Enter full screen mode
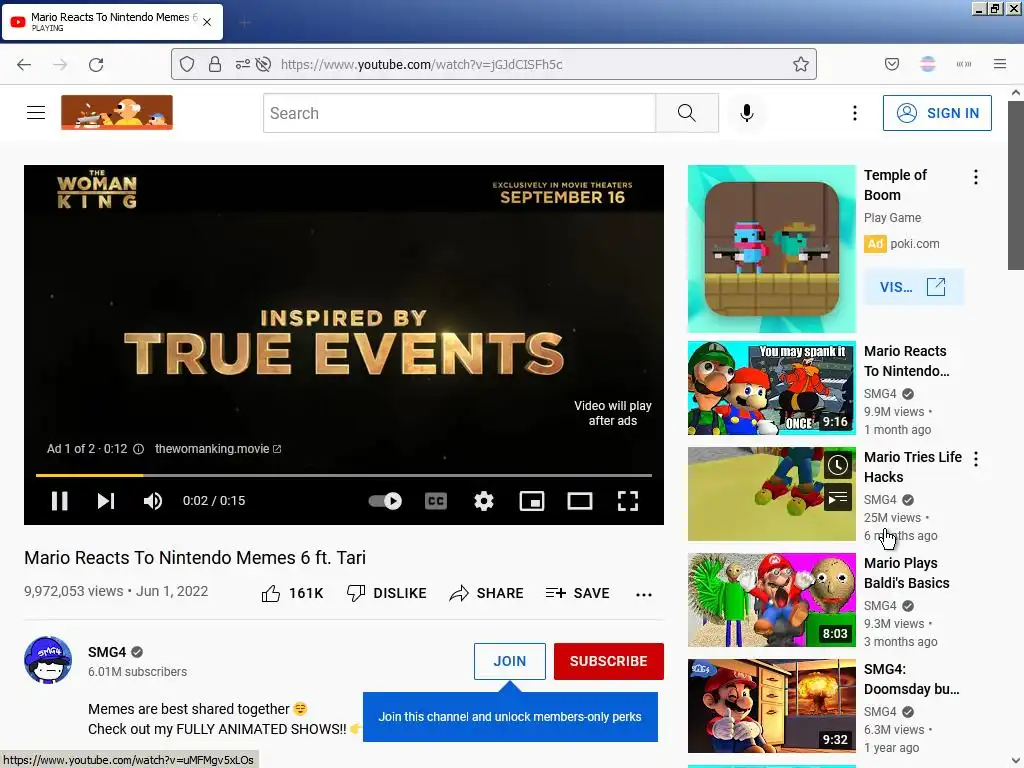 tap(628, 501)
